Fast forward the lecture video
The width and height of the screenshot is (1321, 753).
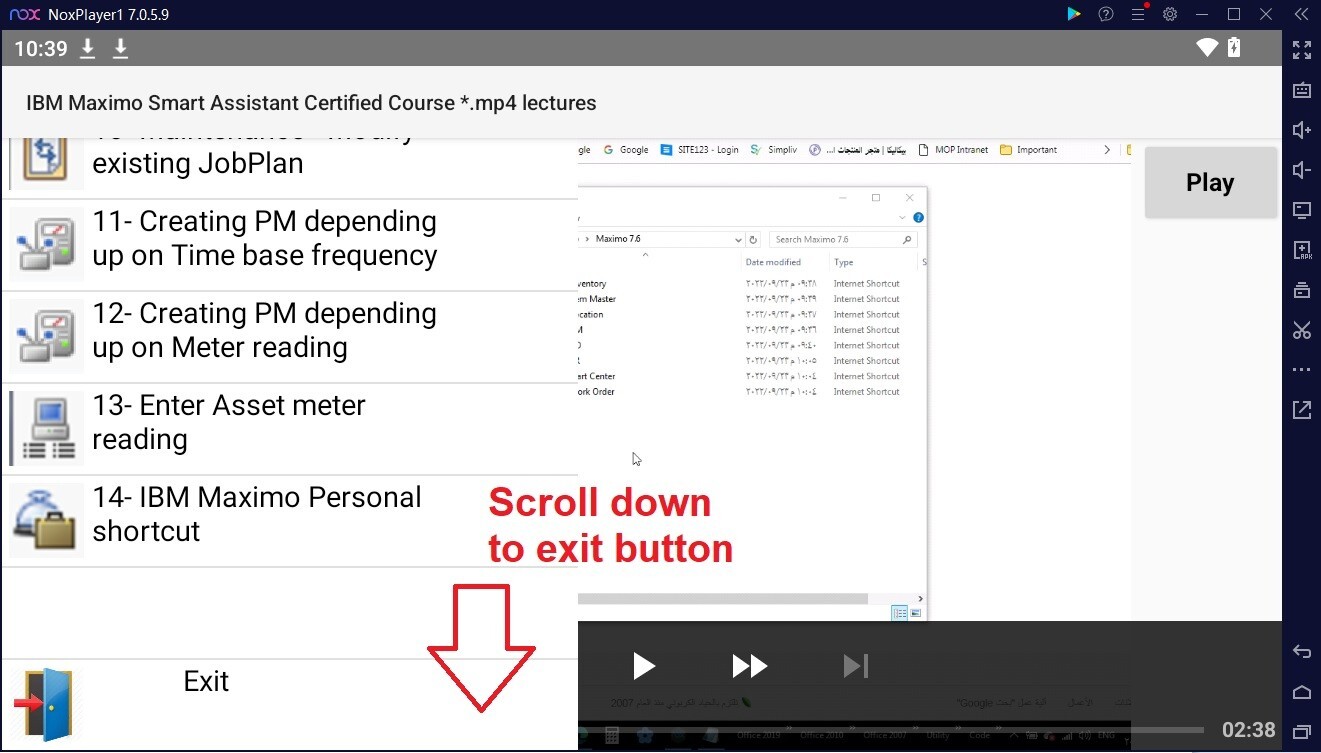[x=750, y=666]
